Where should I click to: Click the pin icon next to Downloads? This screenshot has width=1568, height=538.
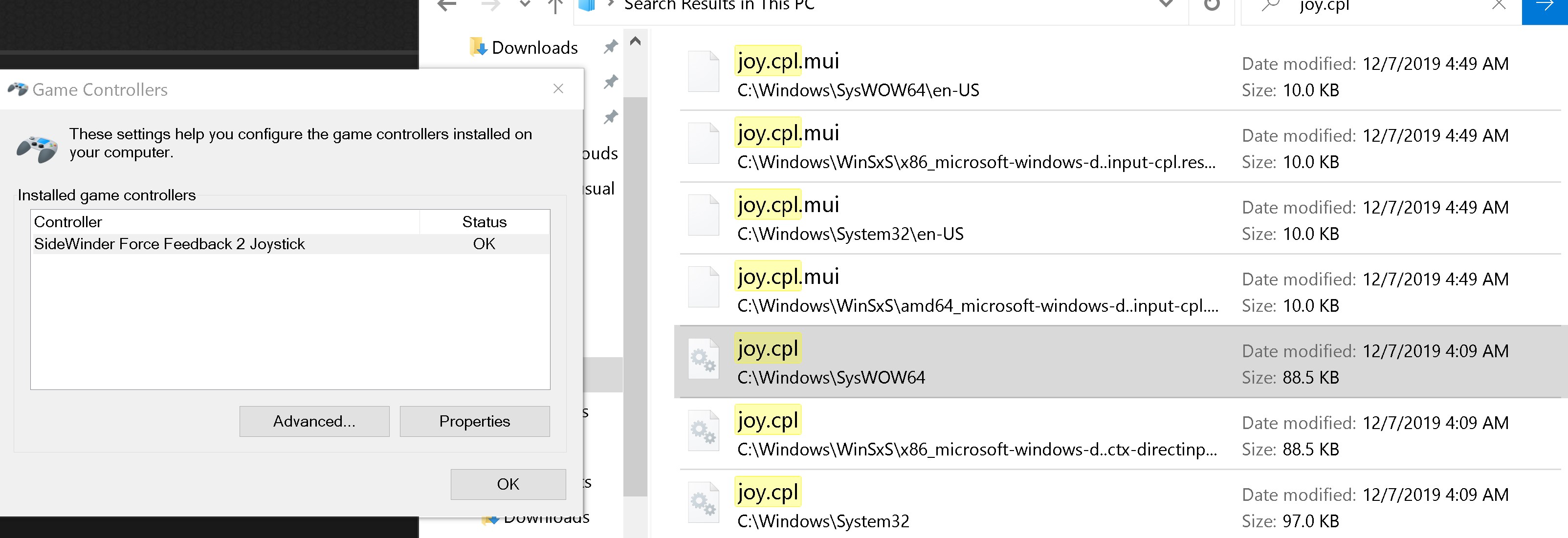click(611, 47)
